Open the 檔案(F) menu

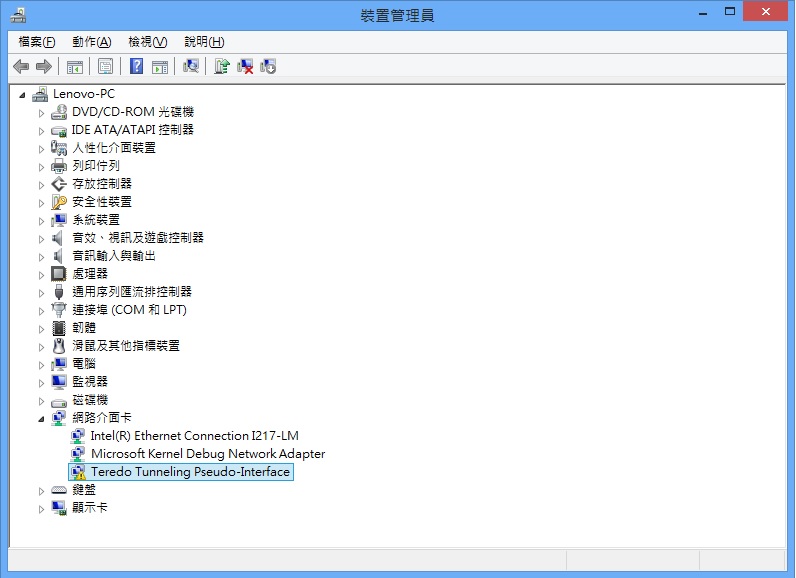click(x=37, y=42)
